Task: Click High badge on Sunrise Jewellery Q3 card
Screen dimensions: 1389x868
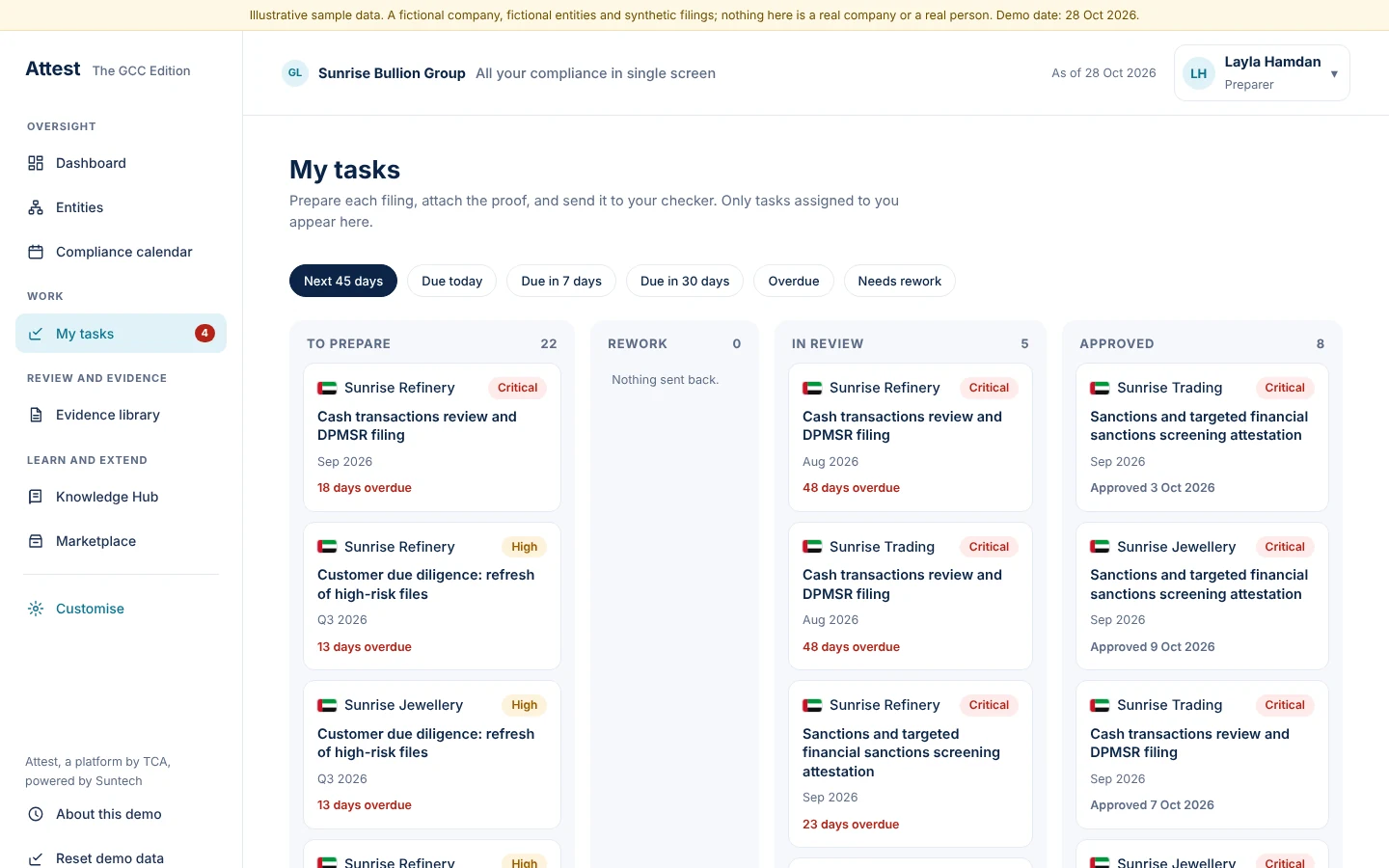Action: [525, 705]
